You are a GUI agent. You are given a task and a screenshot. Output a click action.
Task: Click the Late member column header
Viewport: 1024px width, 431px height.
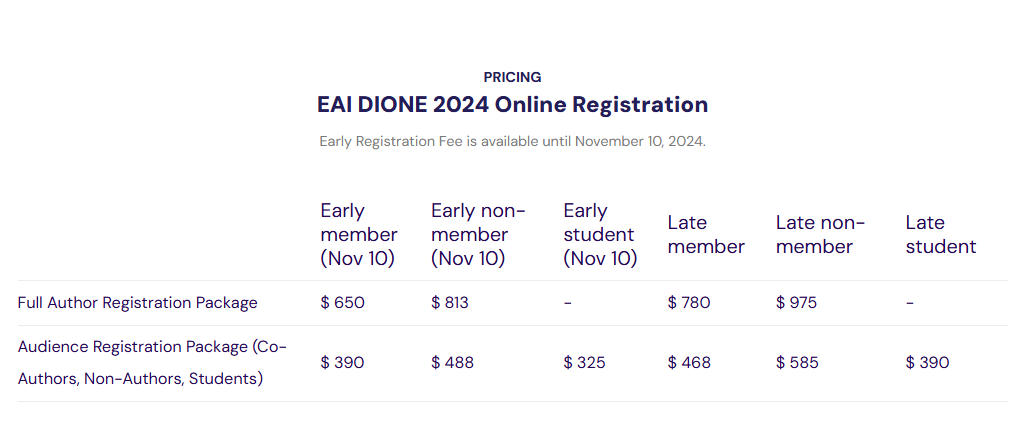point(706,234)
